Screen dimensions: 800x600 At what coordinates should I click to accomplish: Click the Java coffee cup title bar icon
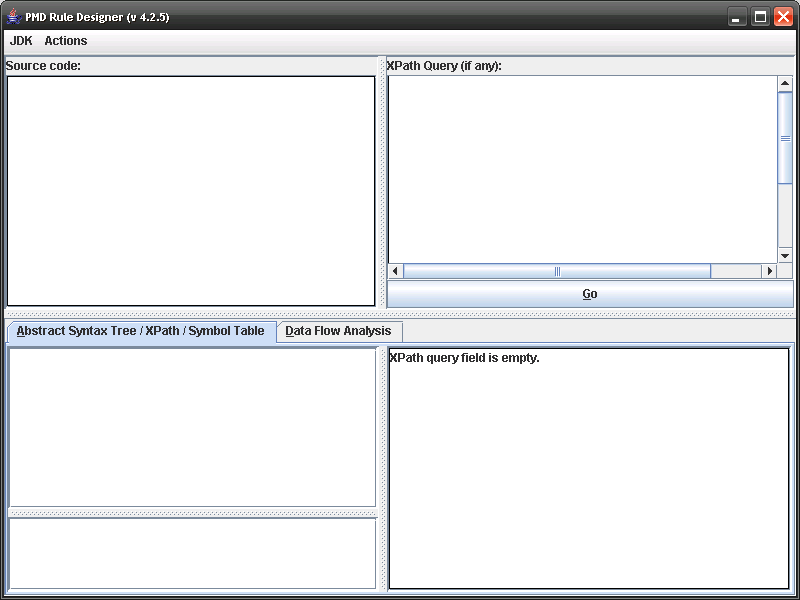[14, 16]
